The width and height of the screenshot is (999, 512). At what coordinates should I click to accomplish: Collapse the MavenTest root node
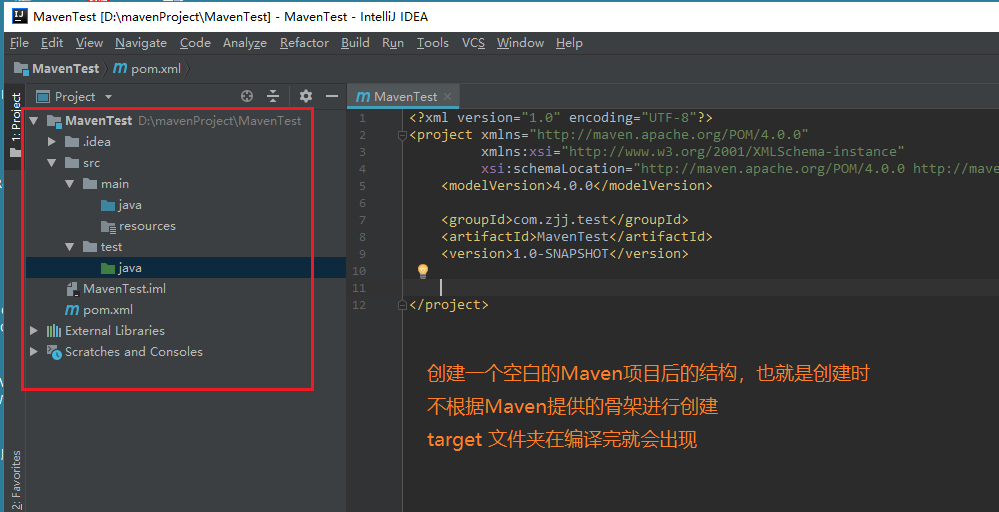[34, 120]
